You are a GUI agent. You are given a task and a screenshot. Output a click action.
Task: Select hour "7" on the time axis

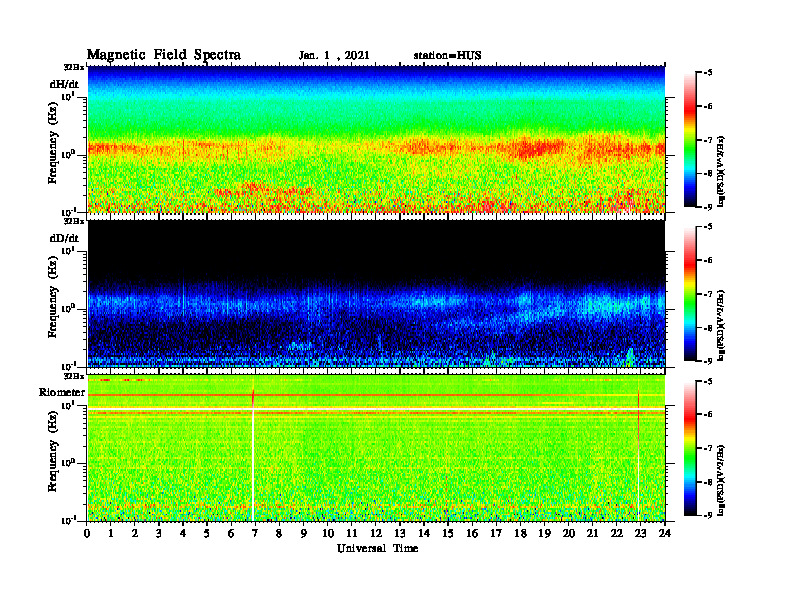255,533
